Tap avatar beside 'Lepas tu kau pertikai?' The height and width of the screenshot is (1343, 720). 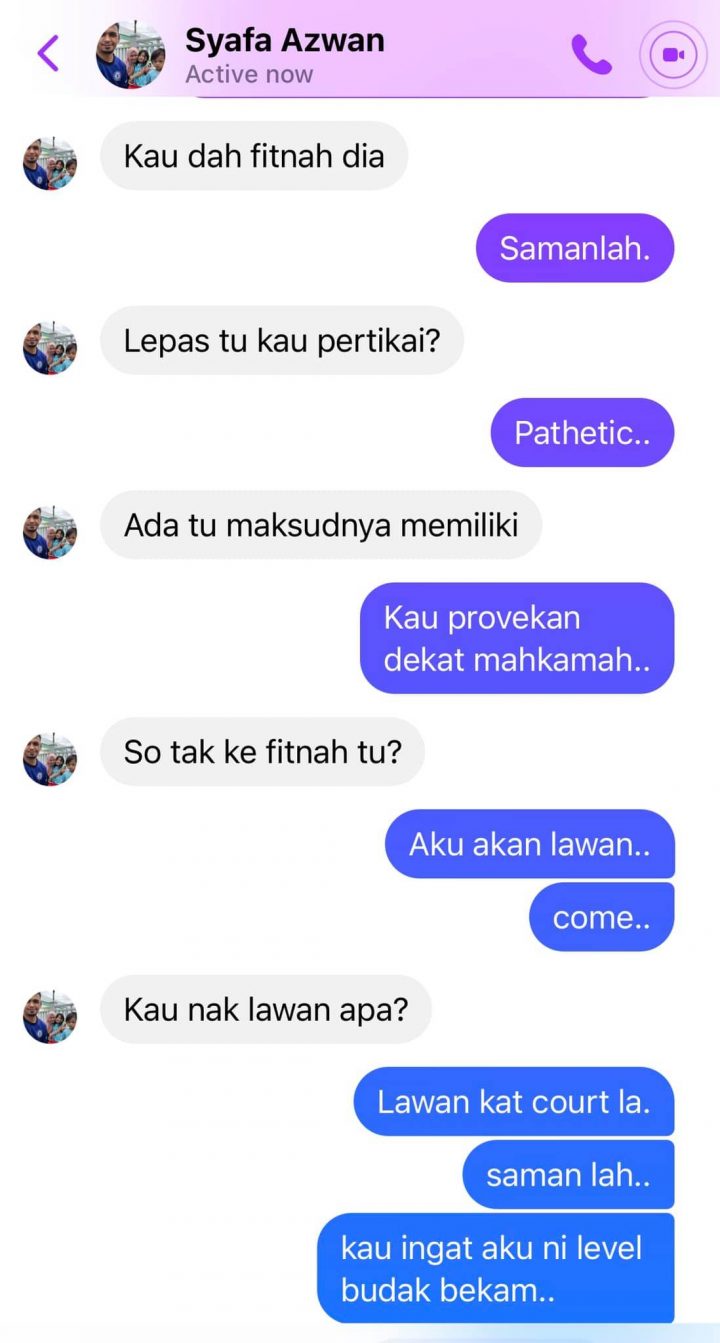tap(50, 348)
